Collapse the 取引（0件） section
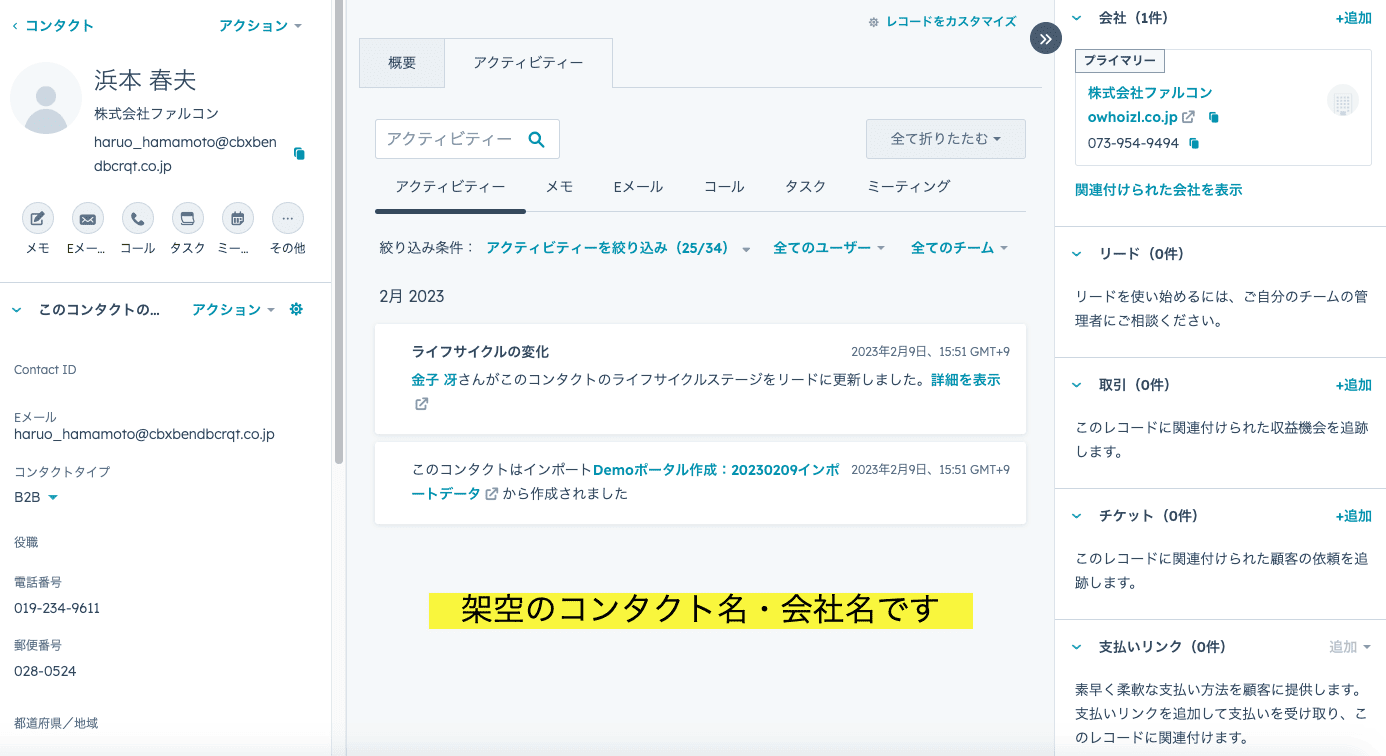1386x756 pixels. 1076,385
